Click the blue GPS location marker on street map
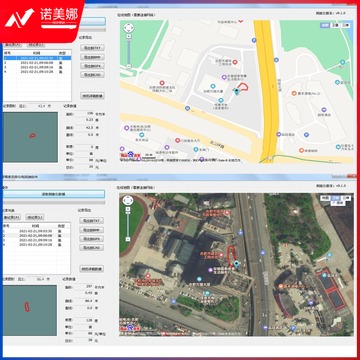This screenshot has width=360, height=360. (x=237, y=91)
